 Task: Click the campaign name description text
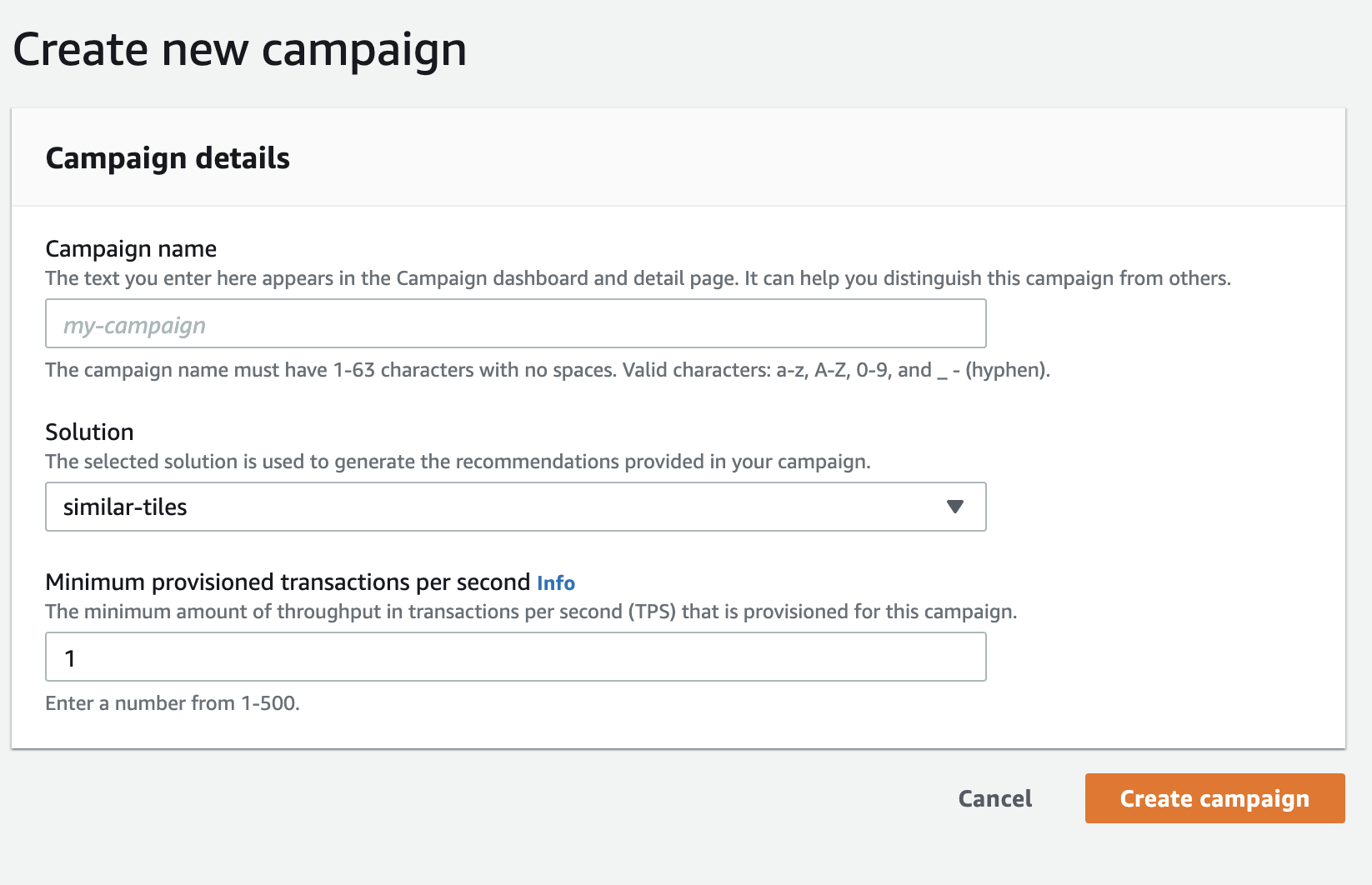coord(638,278)
